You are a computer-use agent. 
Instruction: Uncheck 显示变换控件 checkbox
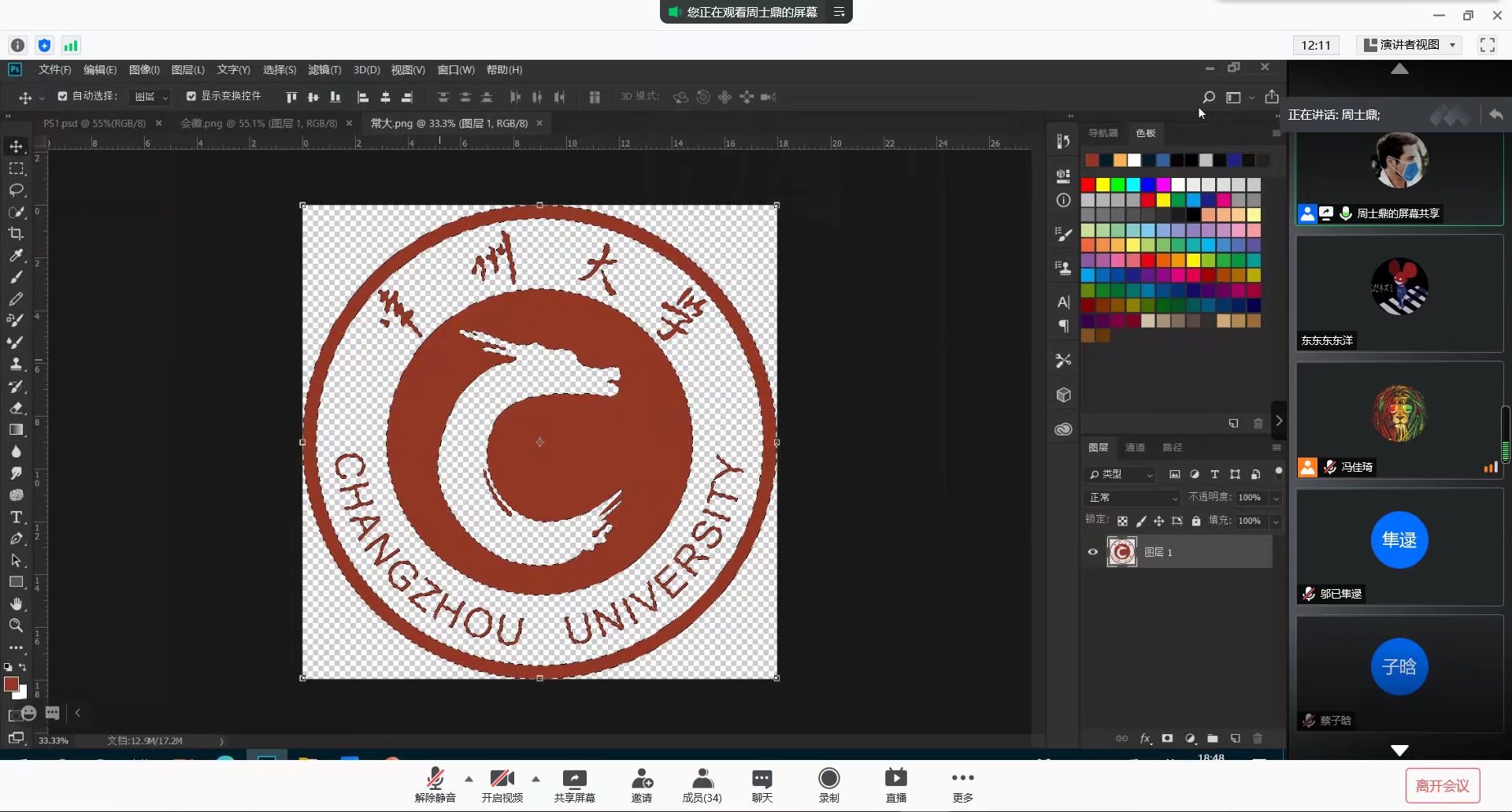click(x=191, y=96)
